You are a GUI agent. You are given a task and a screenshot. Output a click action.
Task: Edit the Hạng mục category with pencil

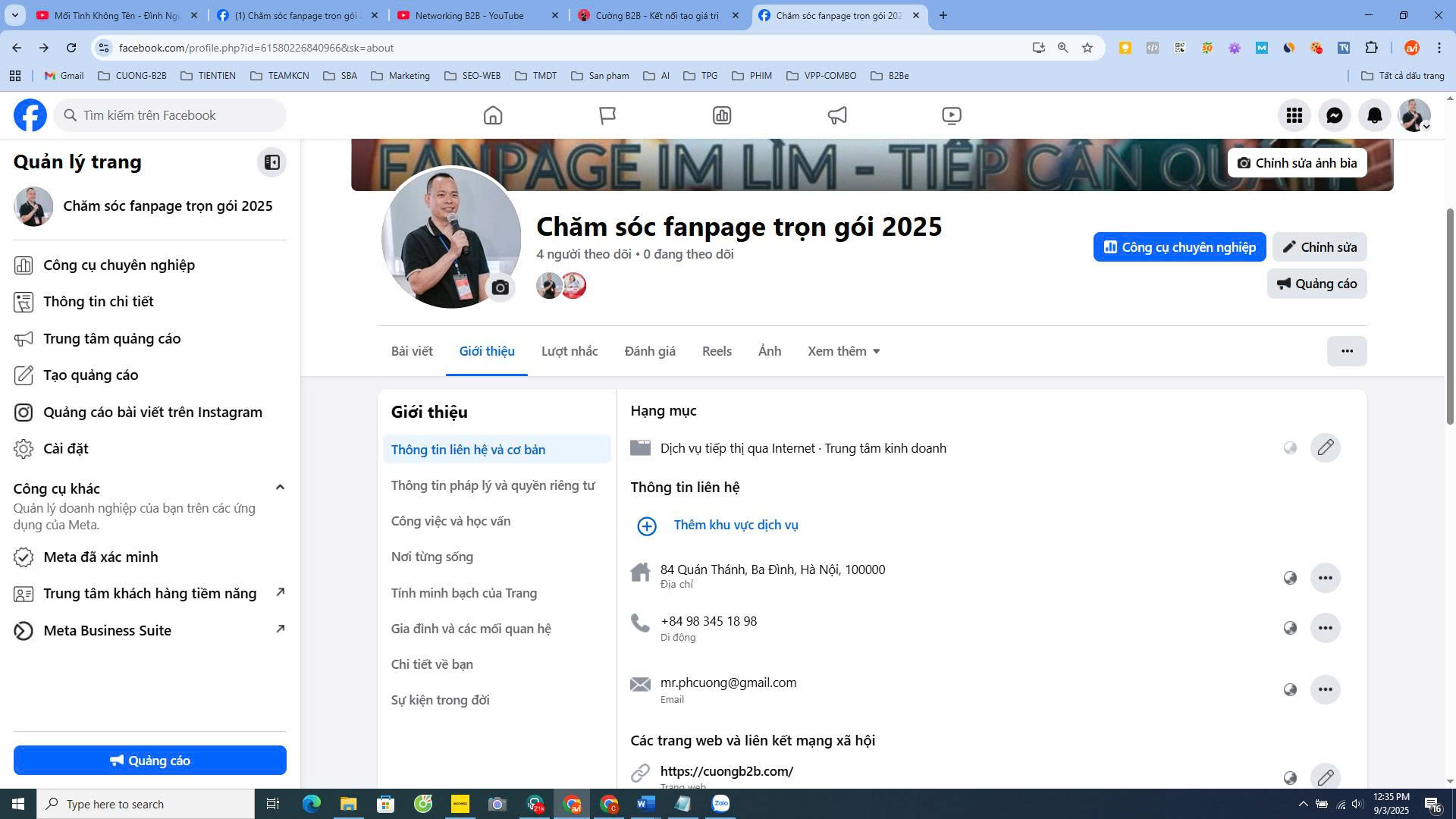pyautogui.click(x=1325, y=447)
